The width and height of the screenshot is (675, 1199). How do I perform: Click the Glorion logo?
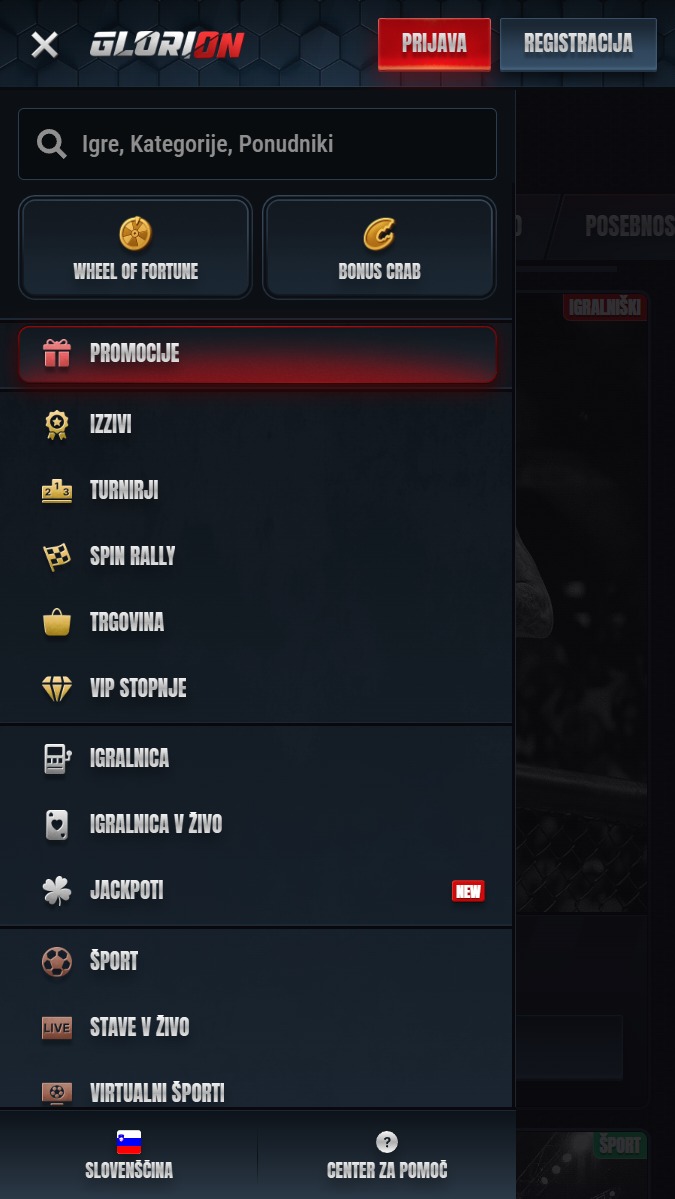coord(167,45)
